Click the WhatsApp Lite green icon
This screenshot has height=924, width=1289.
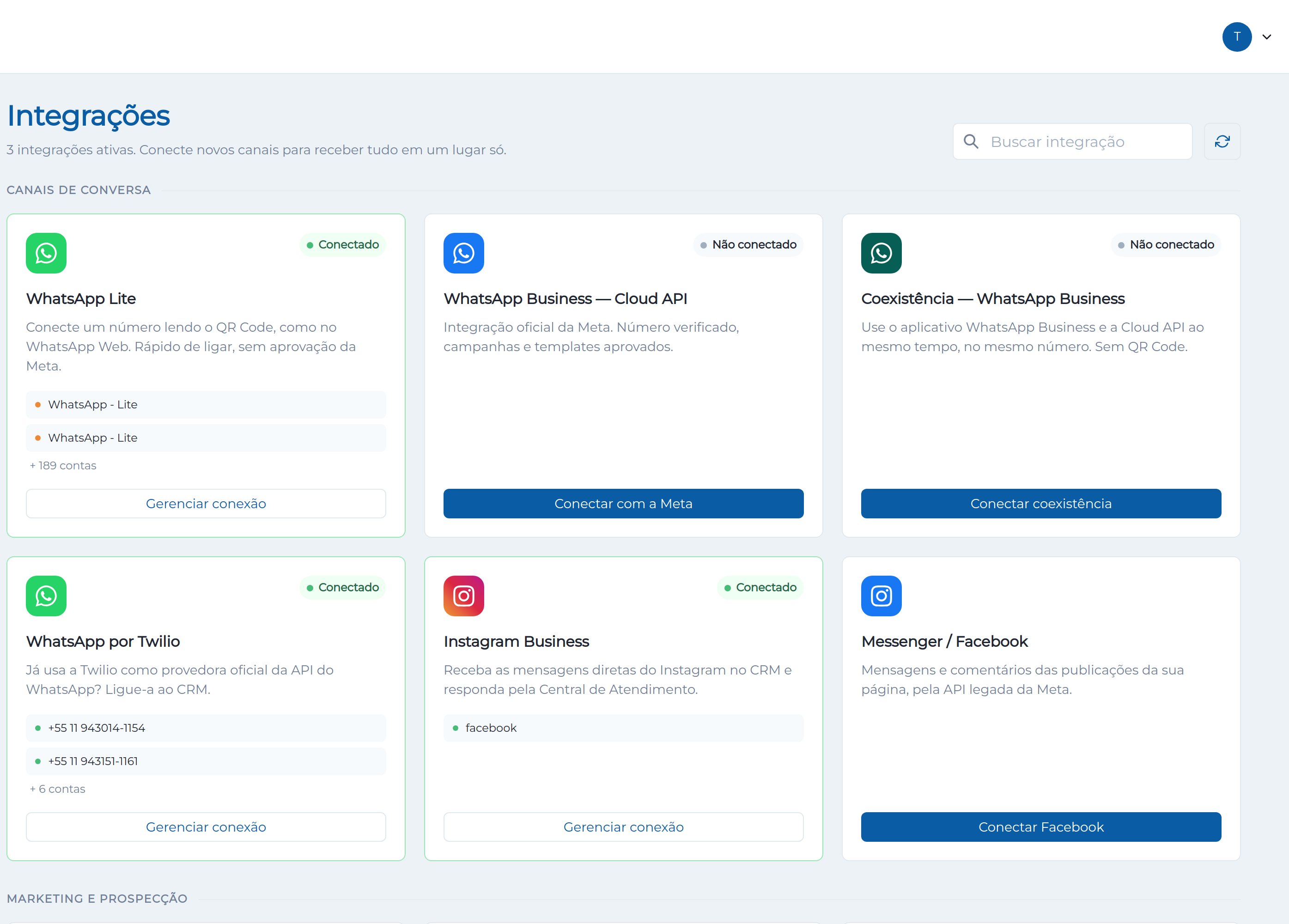[46, 253]
